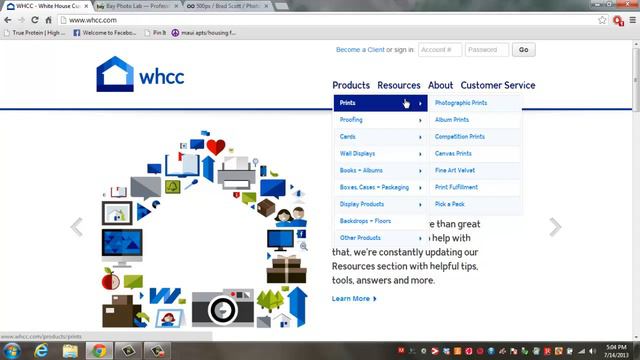Click the browser Forward arrow
This screenshot has height=360, width=640.
21,20
